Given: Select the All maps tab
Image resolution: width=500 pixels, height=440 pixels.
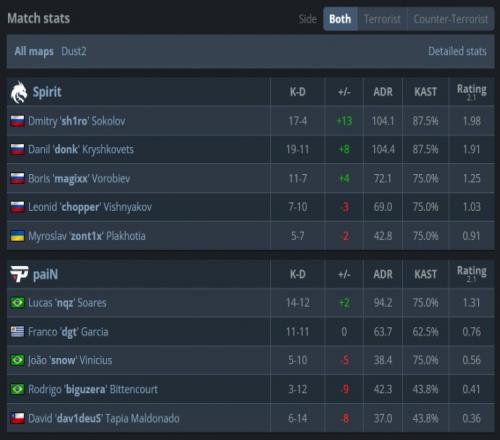Looking at the screenshot, I should (x=34, y=51).
